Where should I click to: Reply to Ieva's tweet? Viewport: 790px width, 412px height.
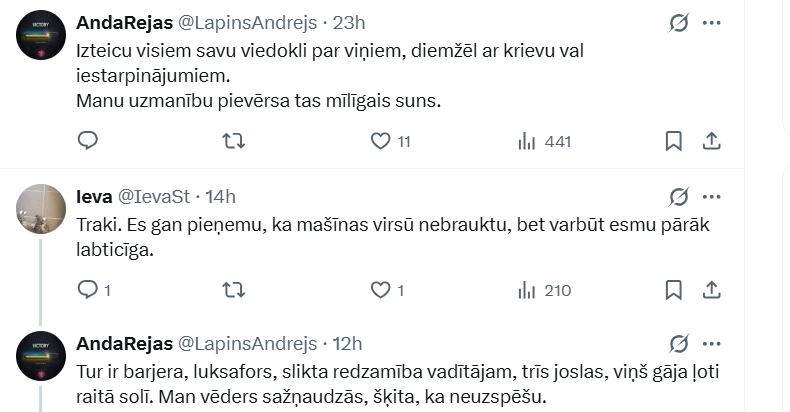pyautogui.click(x=88, y=290)
